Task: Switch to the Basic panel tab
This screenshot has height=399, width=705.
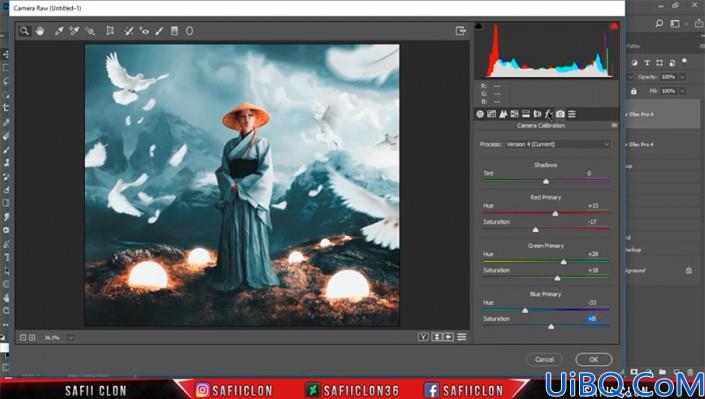Action: pos(480,114)
